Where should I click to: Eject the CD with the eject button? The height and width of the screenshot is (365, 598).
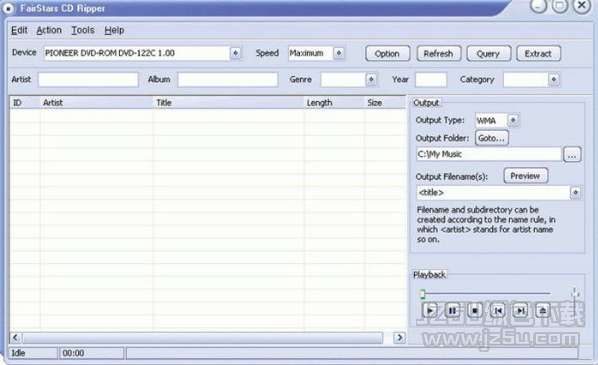(x=543, y=310)
